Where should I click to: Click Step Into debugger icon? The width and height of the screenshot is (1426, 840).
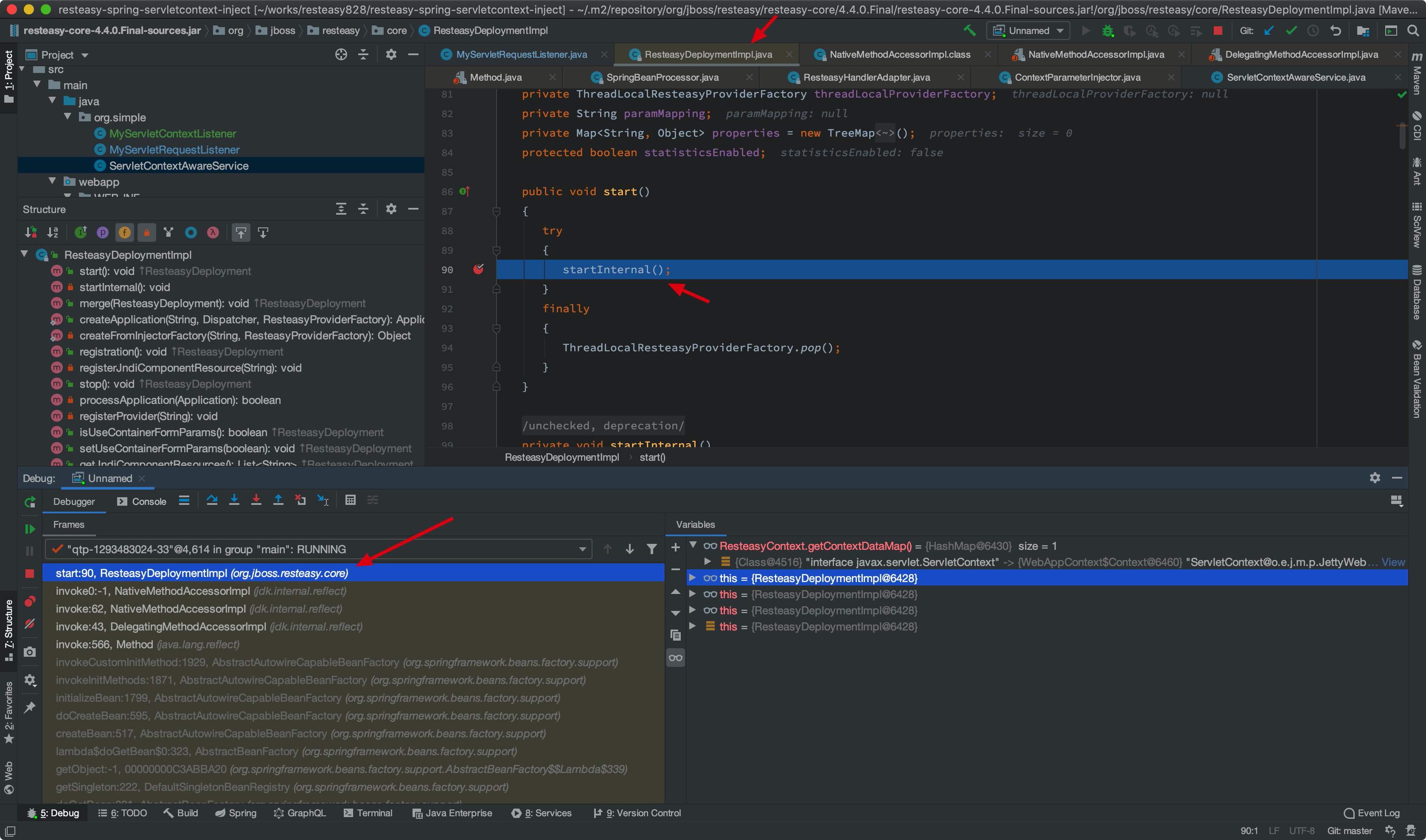click(x=234, y=500)
